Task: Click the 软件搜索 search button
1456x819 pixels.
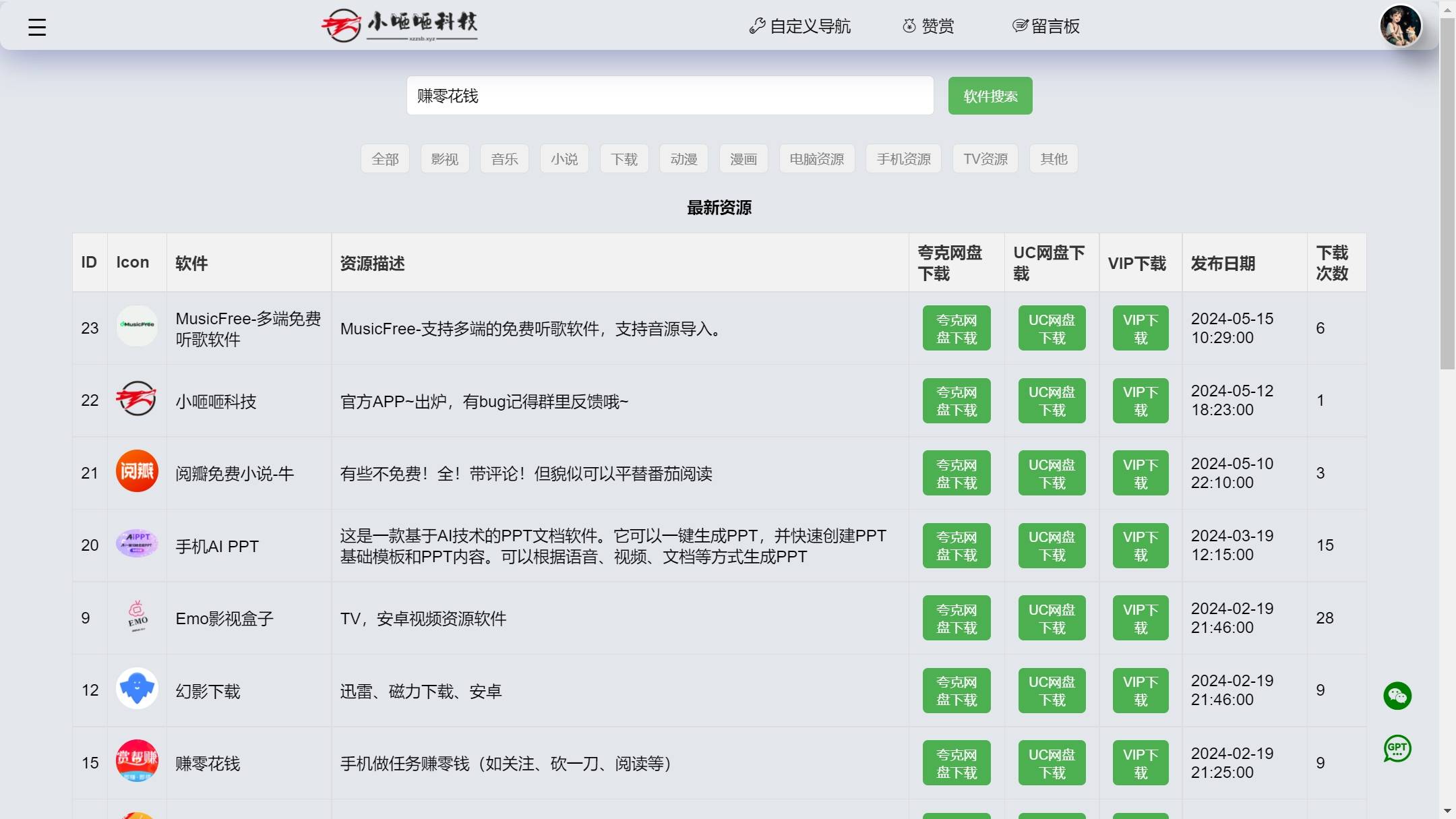Action: click(x=990, y=96)
